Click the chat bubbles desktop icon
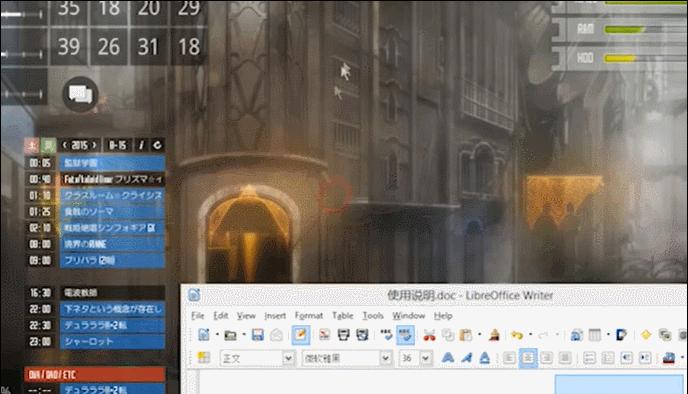This screenshot has height=394, width=688. click(80, 94)
